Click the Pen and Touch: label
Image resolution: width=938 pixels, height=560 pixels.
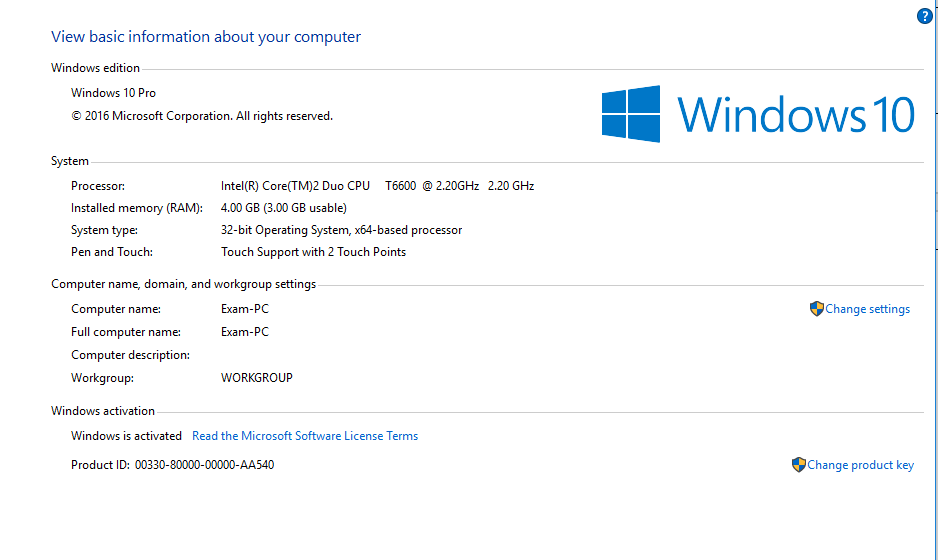click(x=112, y=252)
